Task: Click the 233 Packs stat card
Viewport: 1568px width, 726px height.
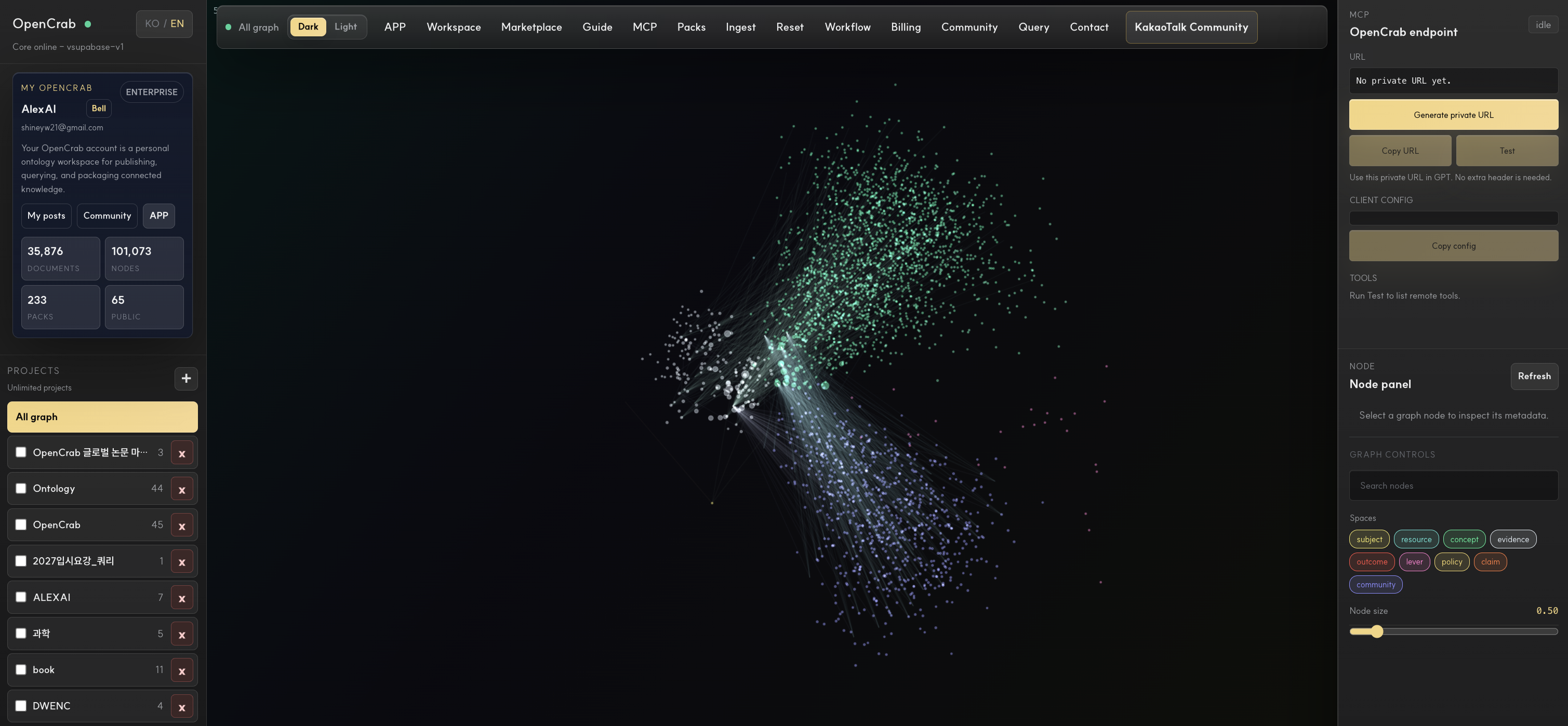Action: (x=60, y=307)
